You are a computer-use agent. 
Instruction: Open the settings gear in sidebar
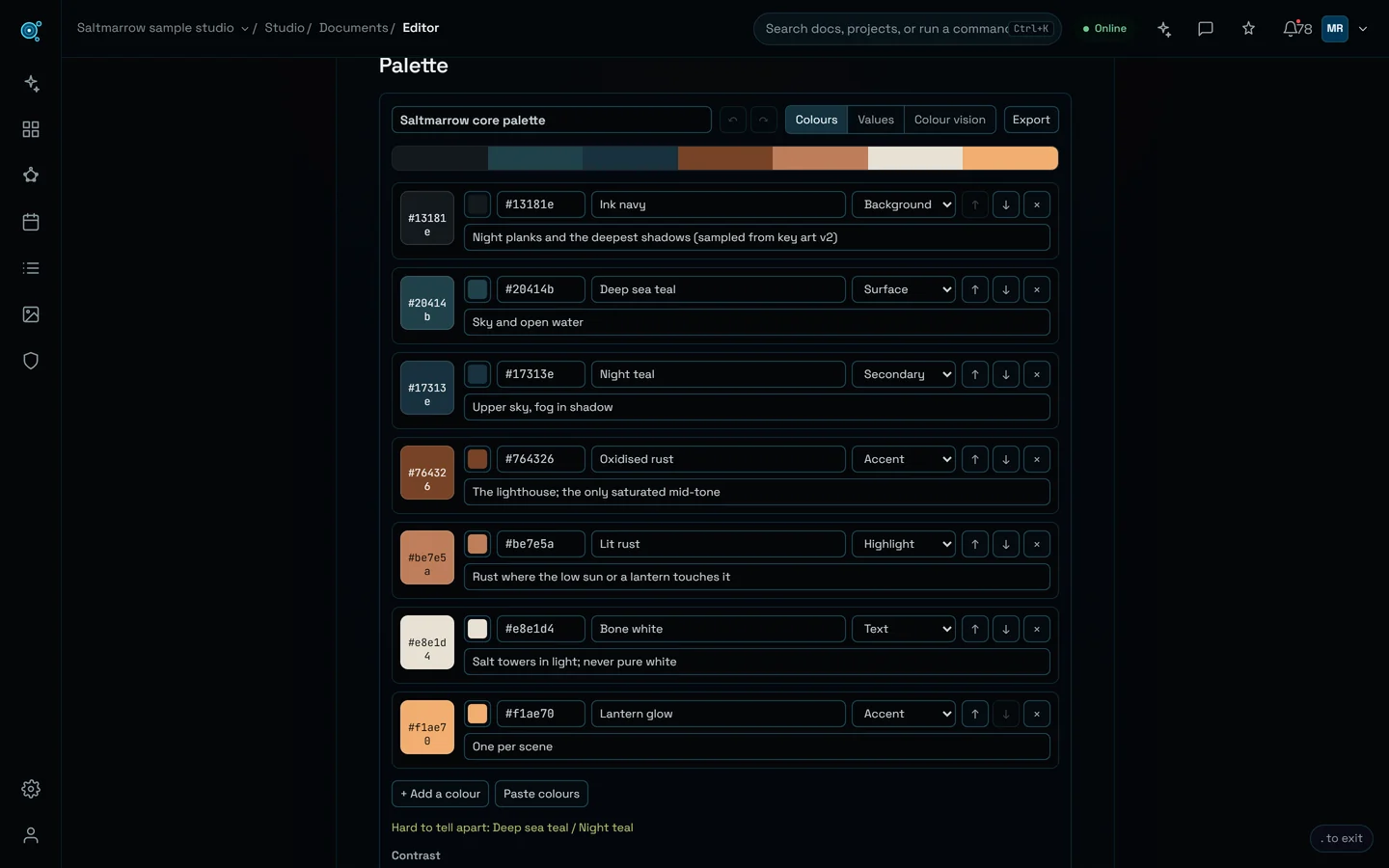click(x=31, y=789)
